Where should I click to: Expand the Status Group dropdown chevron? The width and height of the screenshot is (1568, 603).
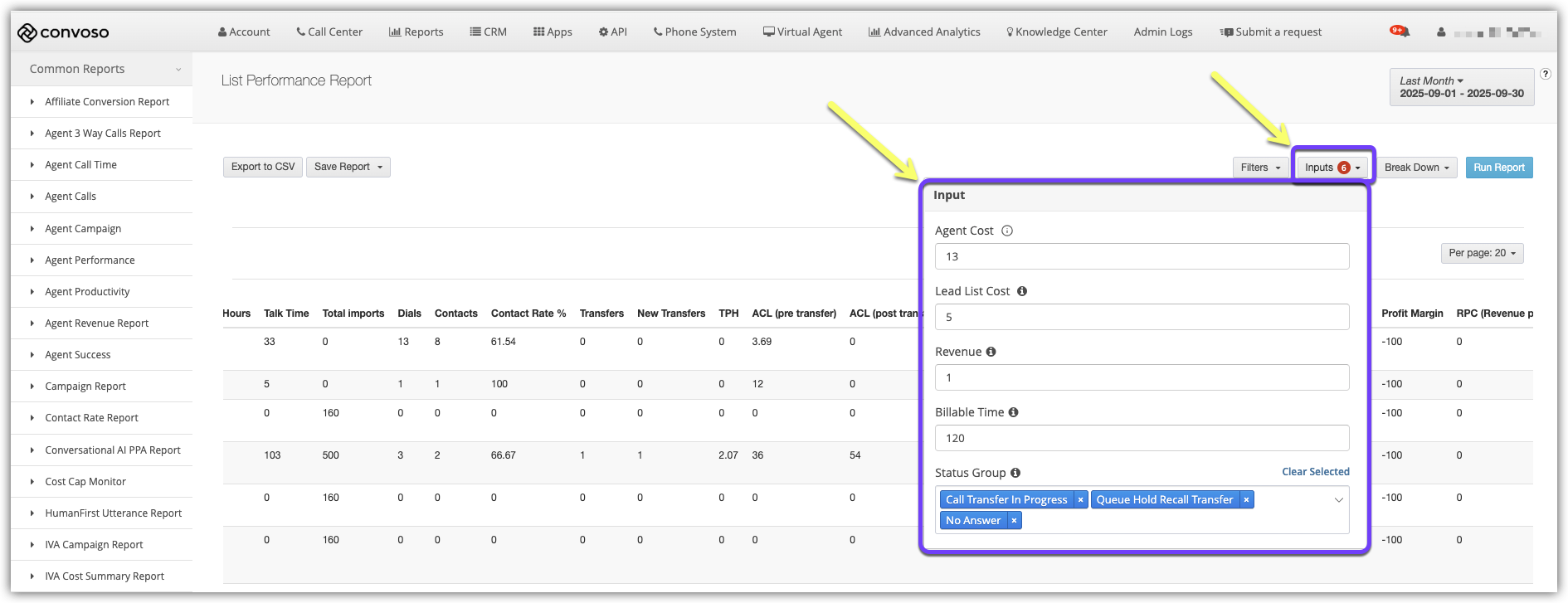[x=1338, y=500]
